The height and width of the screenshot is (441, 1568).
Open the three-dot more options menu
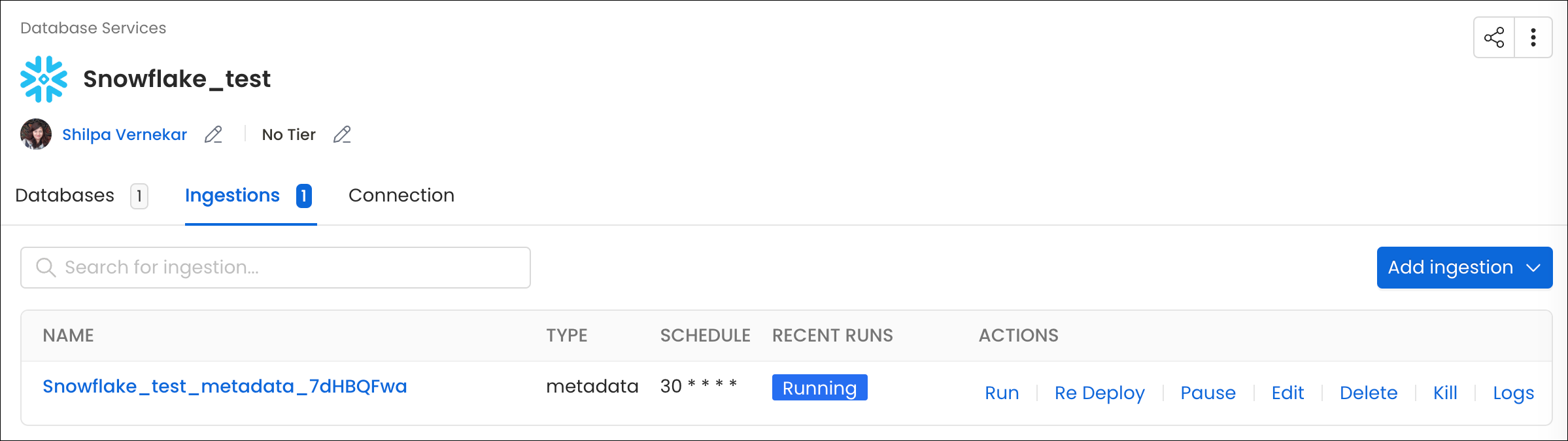tap(1533, 37)
